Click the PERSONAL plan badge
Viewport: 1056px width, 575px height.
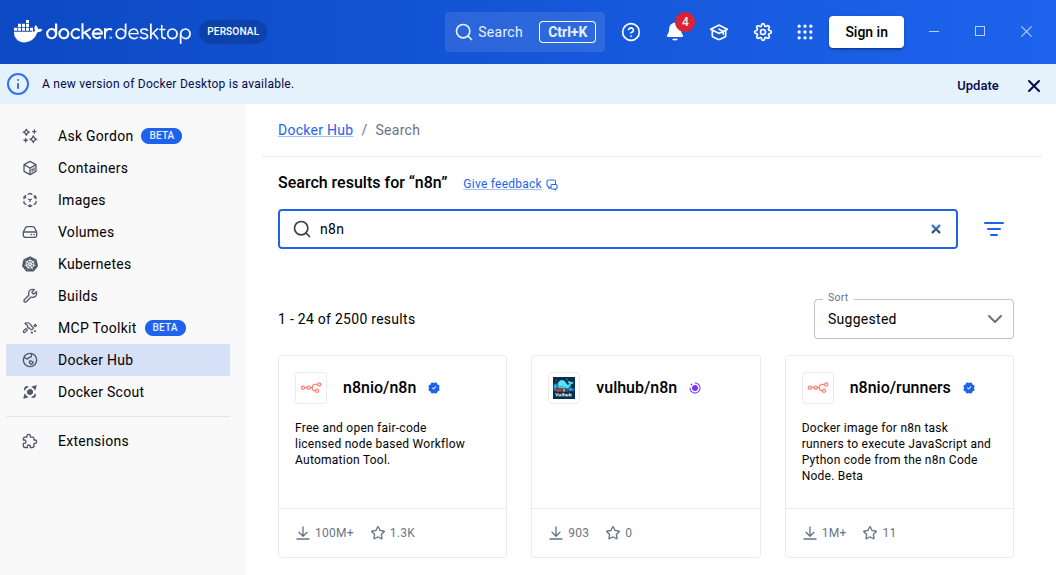[233, 32]
